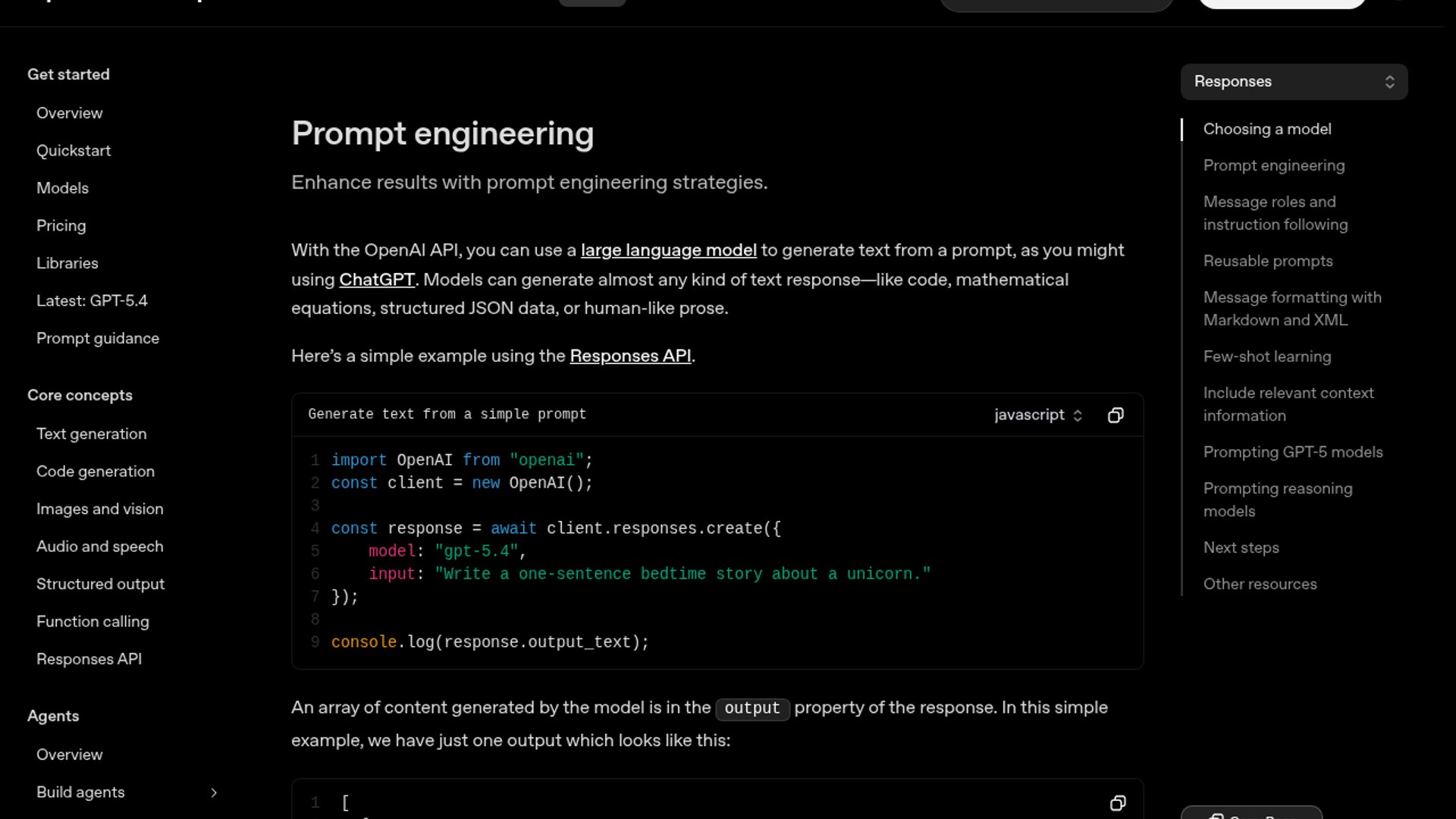The height and width of the screenshot is (819, 1456).
Task: Open the large language model link
Action: pos(668,250)
